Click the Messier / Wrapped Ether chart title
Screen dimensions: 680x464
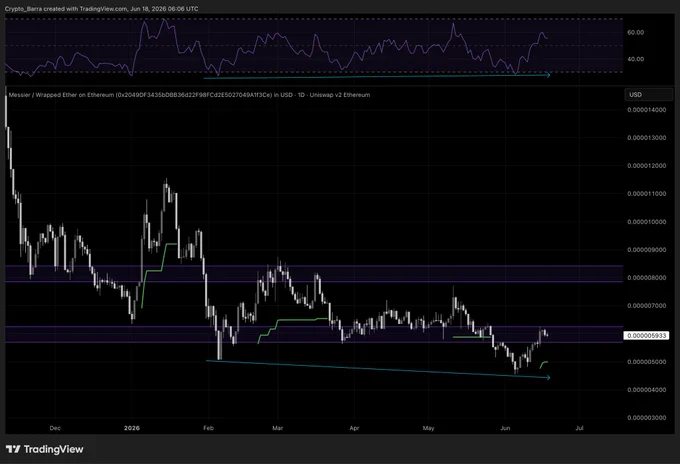click(190, 95)
